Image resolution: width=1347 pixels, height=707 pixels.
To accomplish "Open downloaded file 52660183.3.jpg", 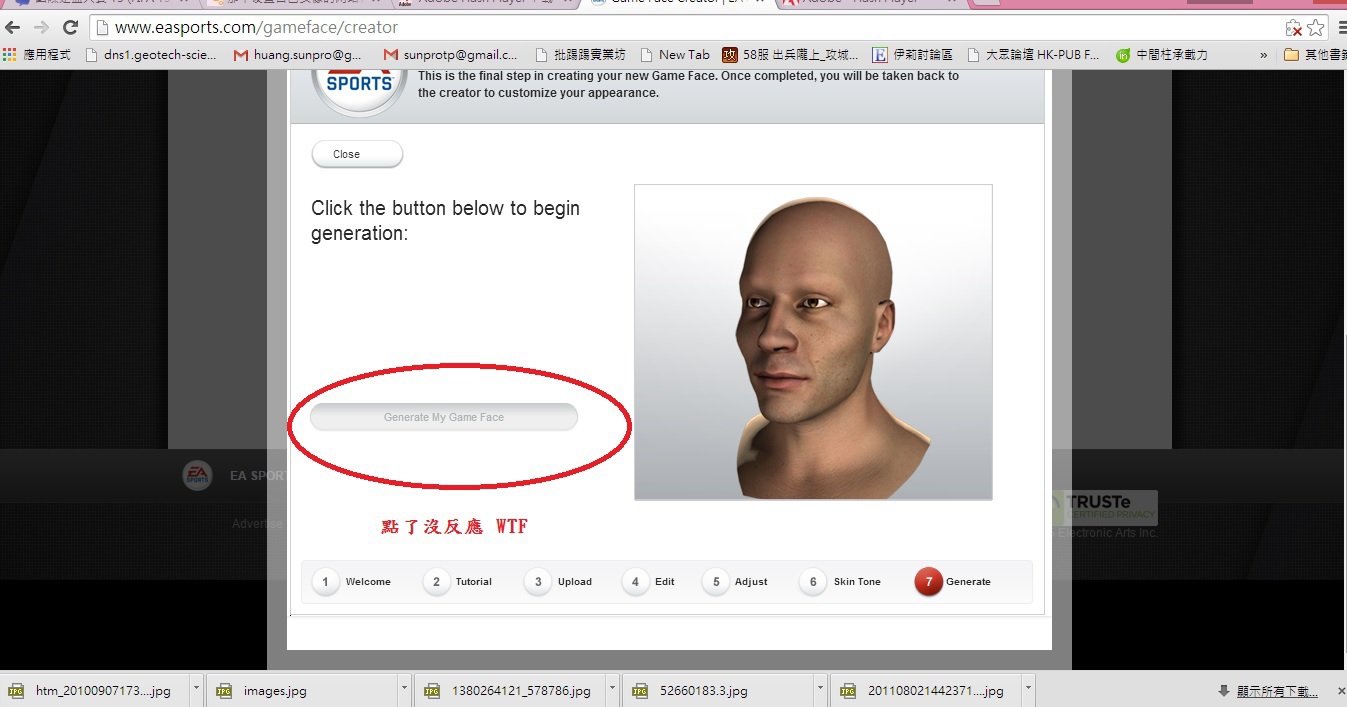I will (718, 690).
